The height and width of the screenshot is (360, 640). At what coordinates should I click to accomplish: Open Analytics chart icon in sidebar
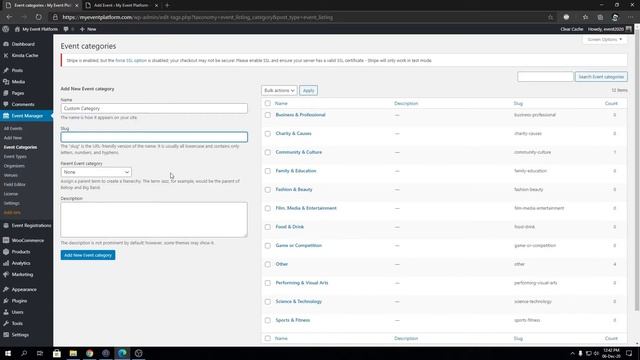[6, 263]
